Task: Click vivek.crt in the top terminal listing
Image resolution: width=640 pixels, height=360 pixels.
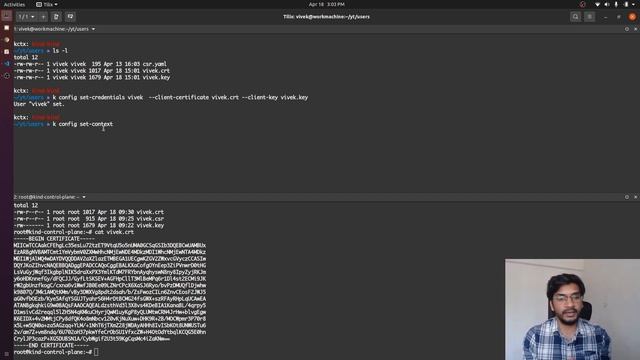Action: click(x=156, y=71)
